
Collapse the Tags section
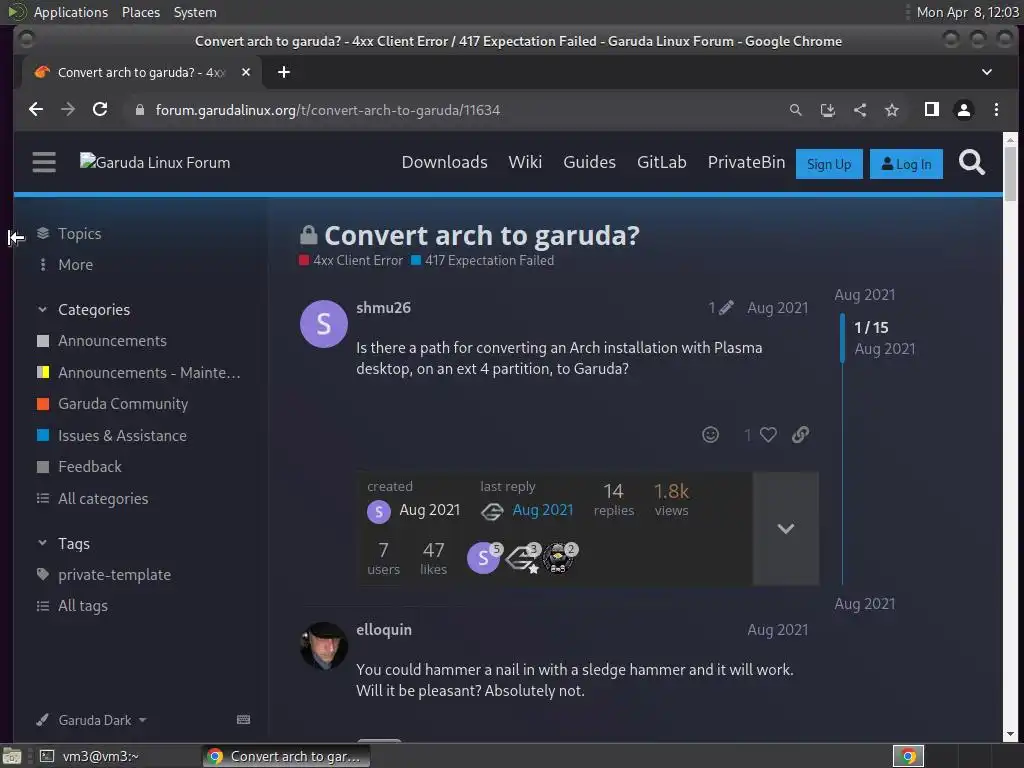click(x=43, y=543)
